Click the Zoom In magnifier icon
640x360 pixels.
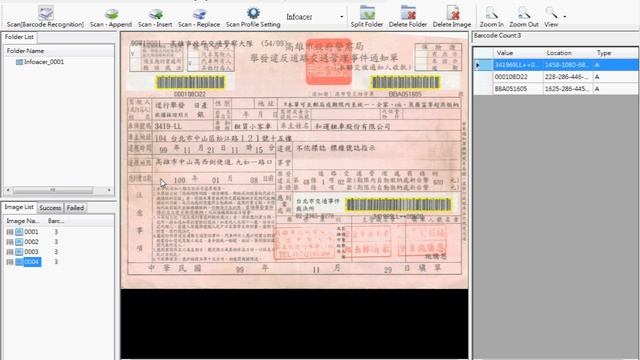pyautogui.click(x=491, y=13)
